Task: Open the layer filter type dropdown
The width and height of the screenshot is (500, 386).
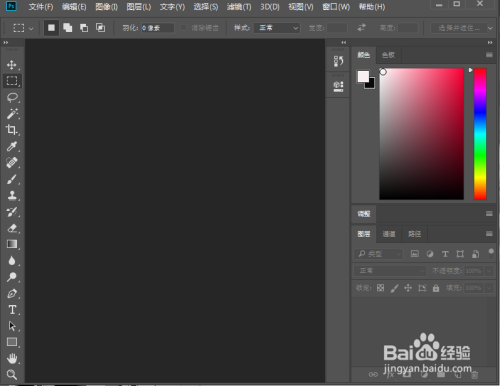Action: tap(378, 254)
